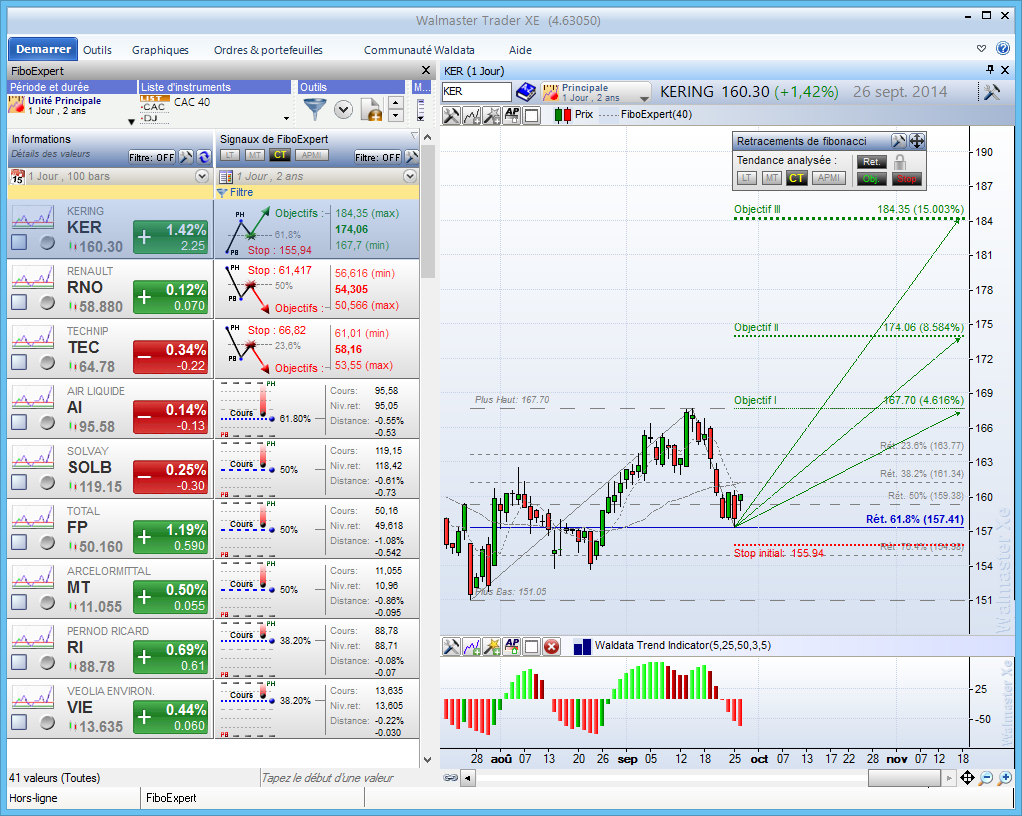Viewport: 1022px width, 816px height.
Task: Click the chart link chain icon
Action: pos(450,778)
